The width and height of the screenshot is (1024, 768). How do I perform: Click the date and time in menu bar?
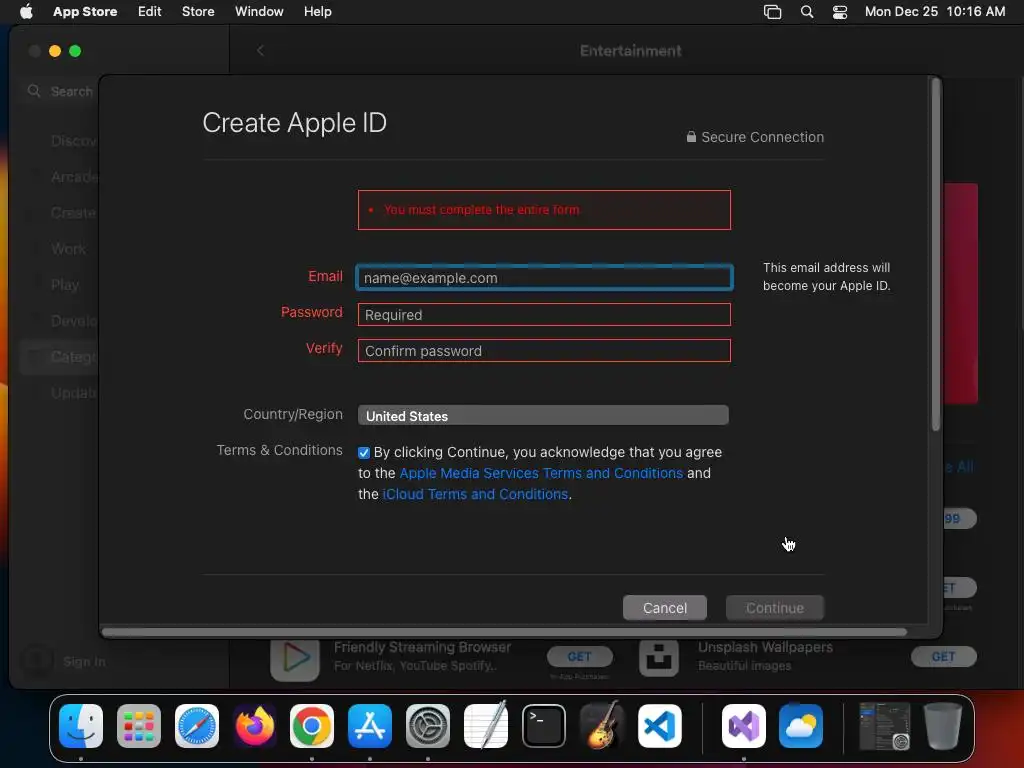pos(935,12)
